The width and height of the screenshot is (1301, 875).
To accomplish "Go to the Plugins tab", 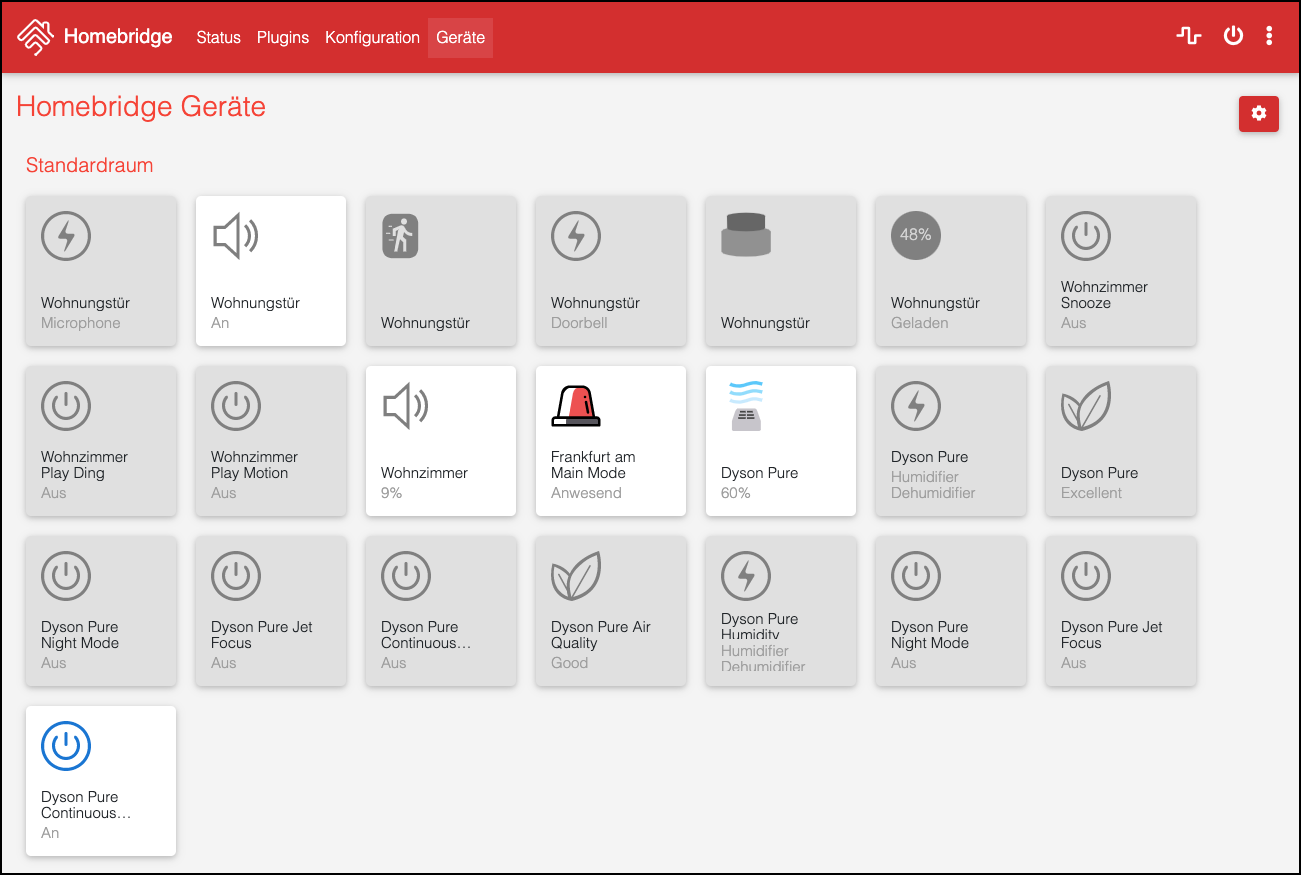I will tap(283, 38).
